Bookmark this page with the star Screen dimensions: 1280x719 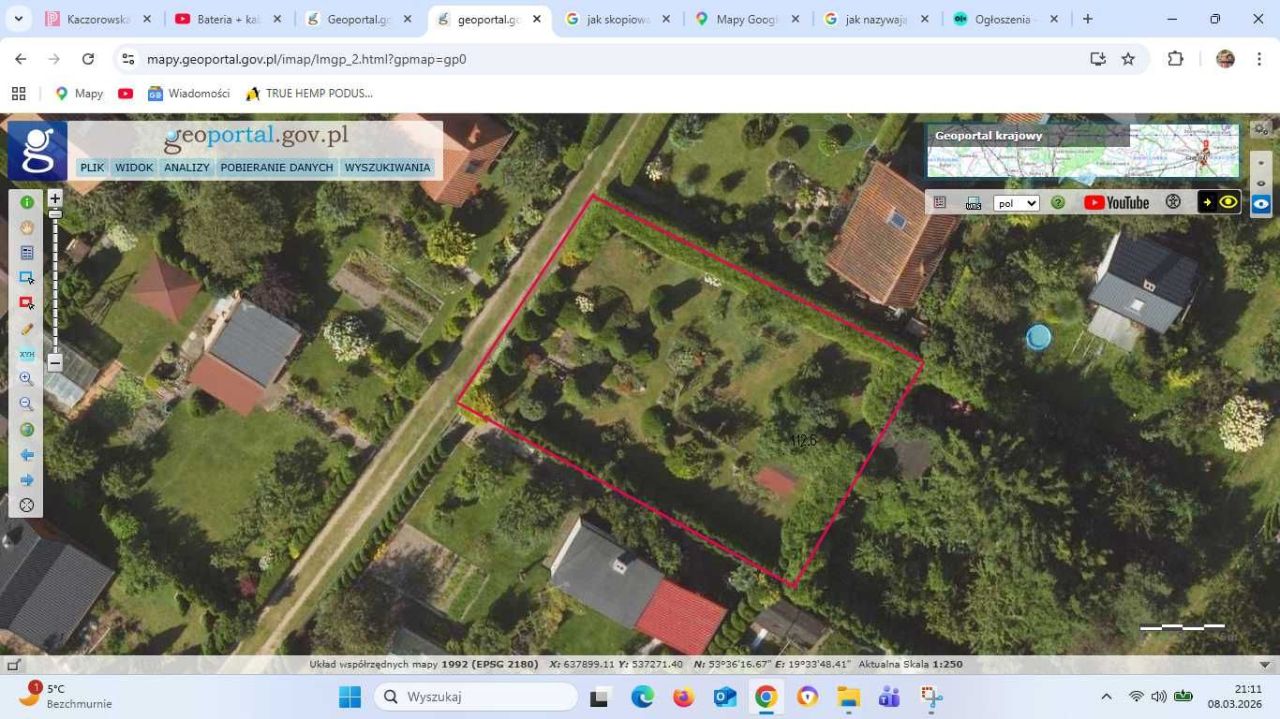pyautogui.click(x=1128, y=59)
